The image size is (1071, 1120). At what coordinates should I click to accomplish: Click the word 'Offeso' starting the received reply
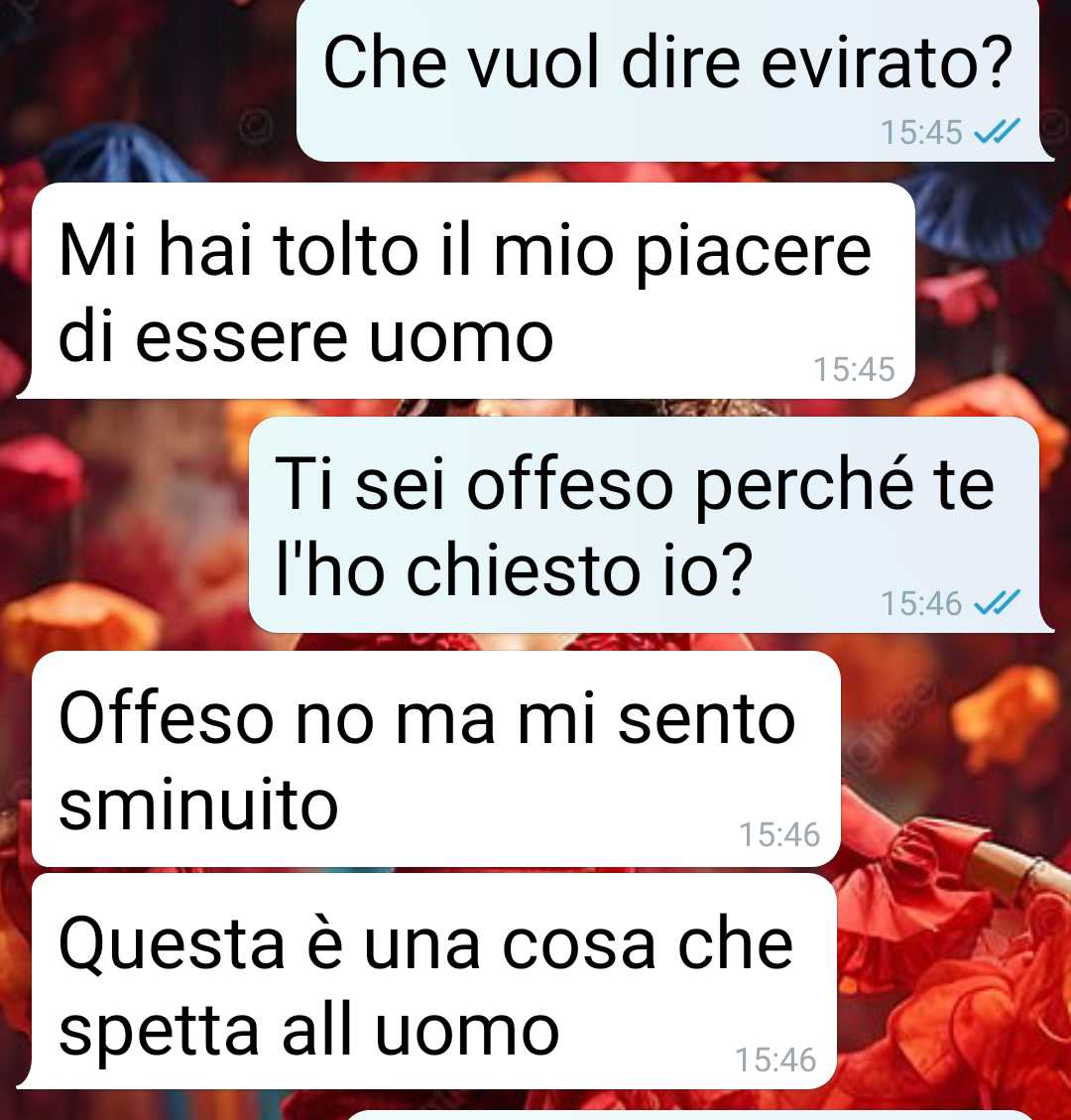167,718
